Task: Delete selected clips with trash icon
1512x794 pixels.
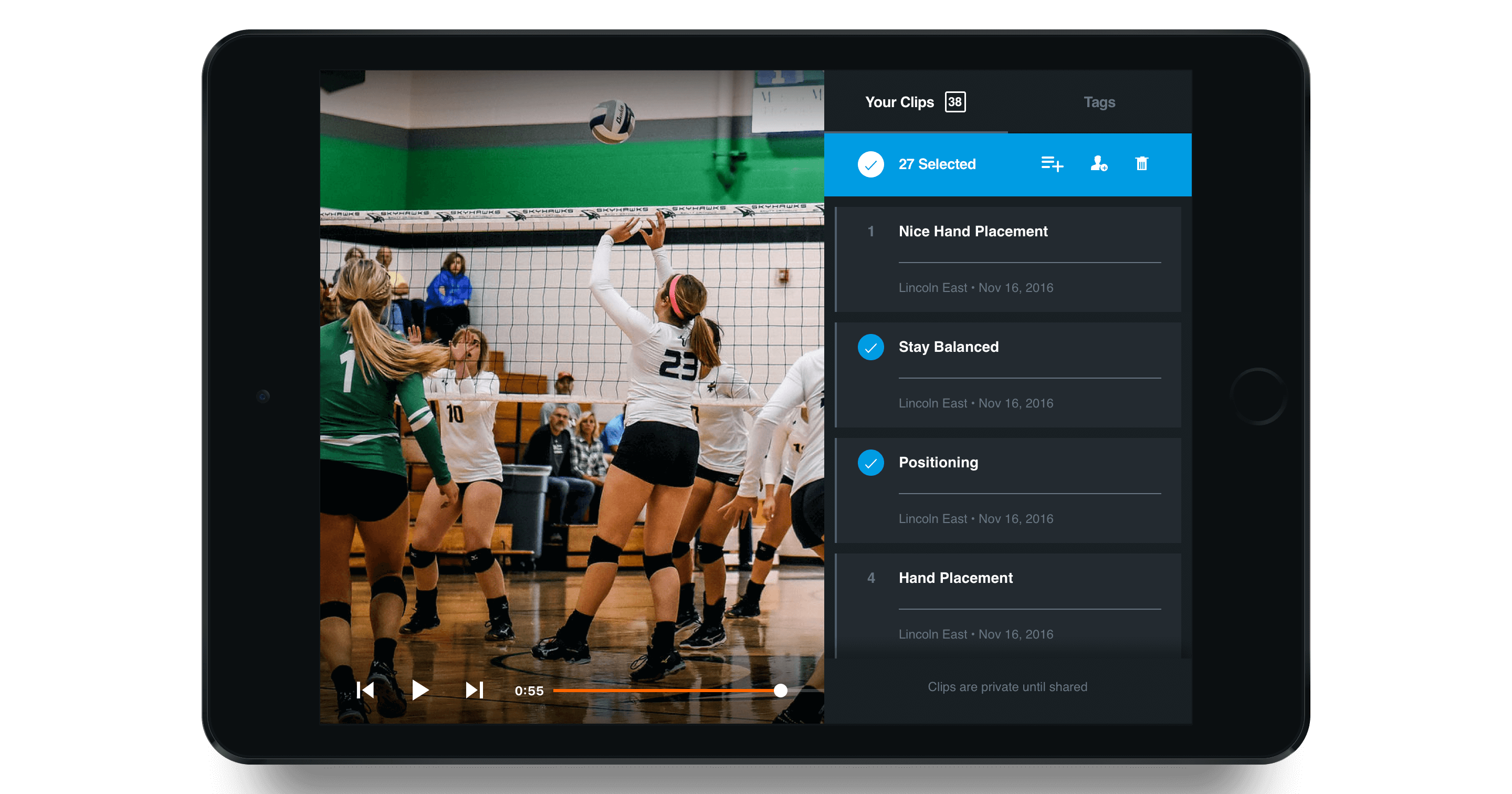Action: [1141, 164]
